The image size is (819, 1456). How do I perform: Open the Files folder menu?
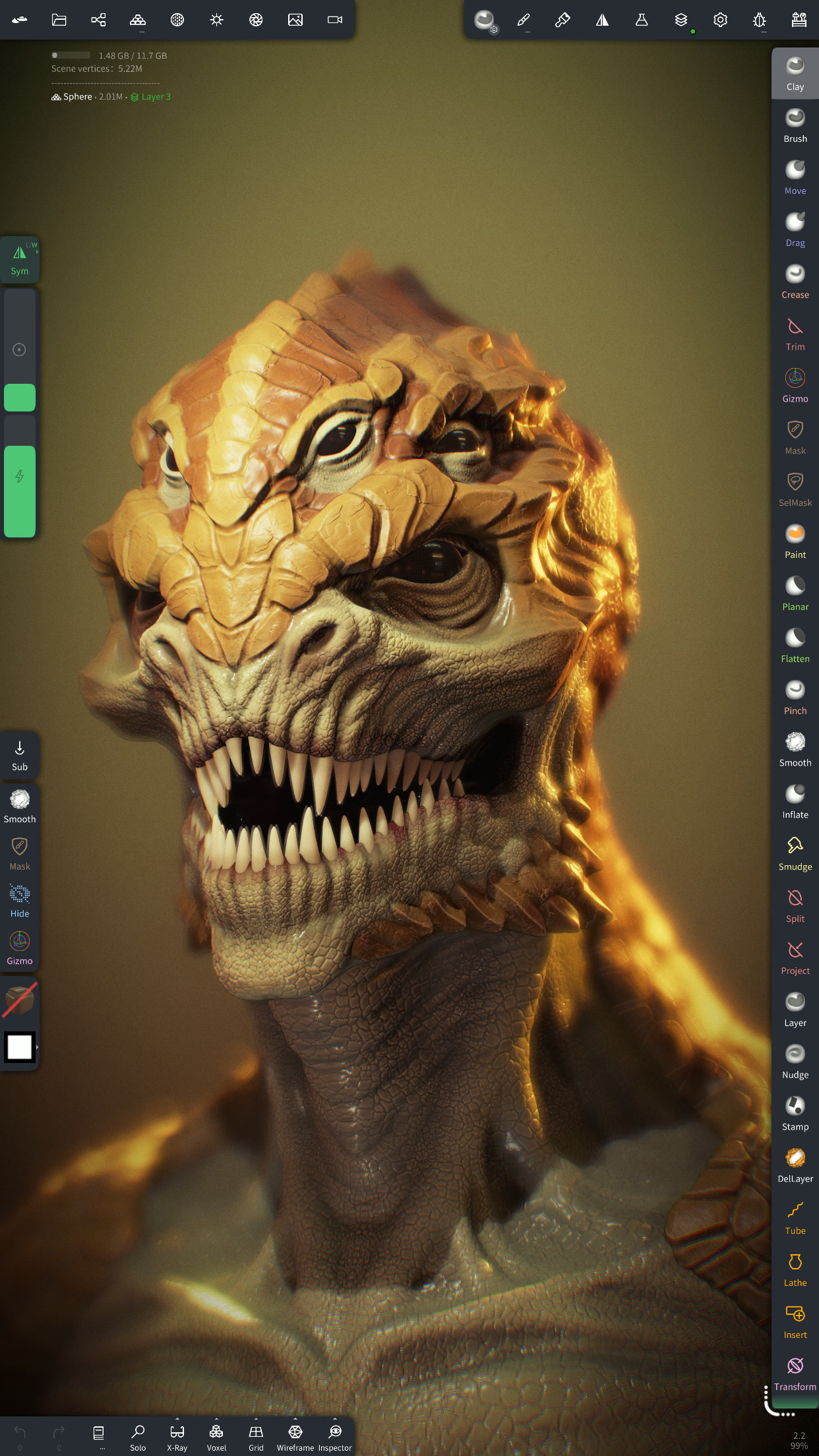click(59, 20)
